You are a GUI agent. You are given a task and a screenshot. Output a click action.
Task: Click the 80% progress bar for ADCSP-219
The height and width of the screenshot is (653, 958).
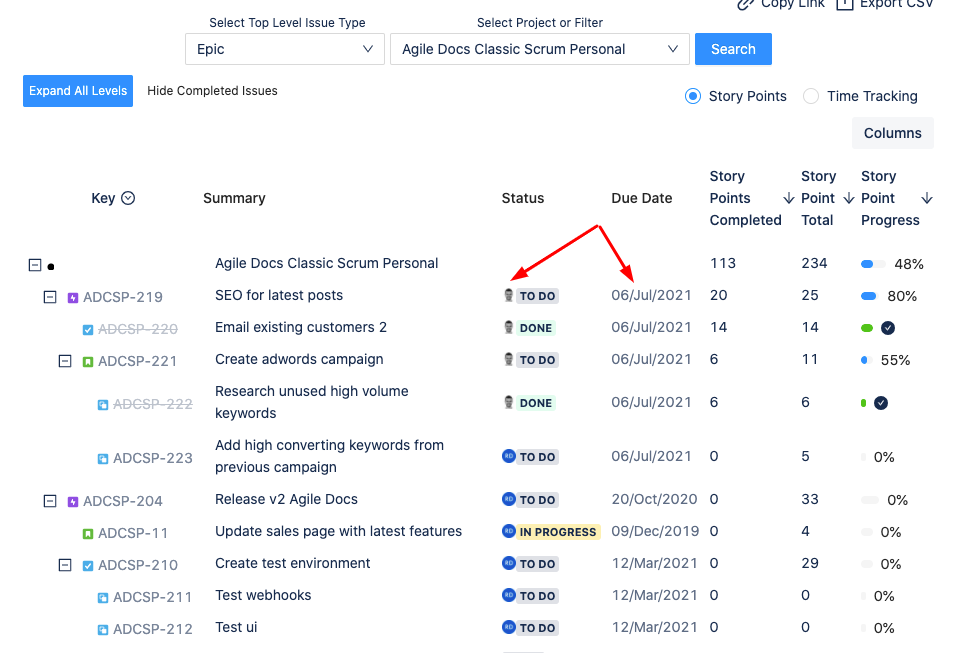(869, 296)
